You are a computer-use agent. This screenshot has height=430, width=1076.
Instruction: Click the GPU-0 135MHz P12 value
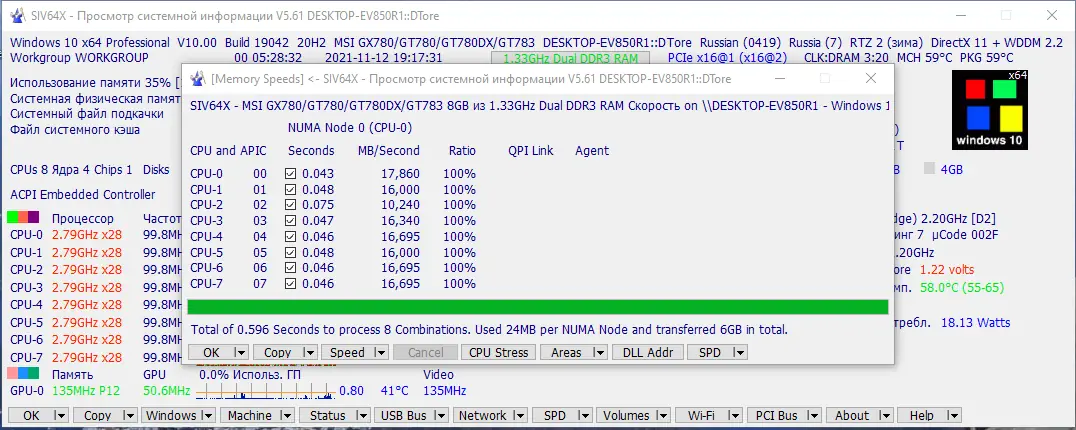(x=86, y=391)
